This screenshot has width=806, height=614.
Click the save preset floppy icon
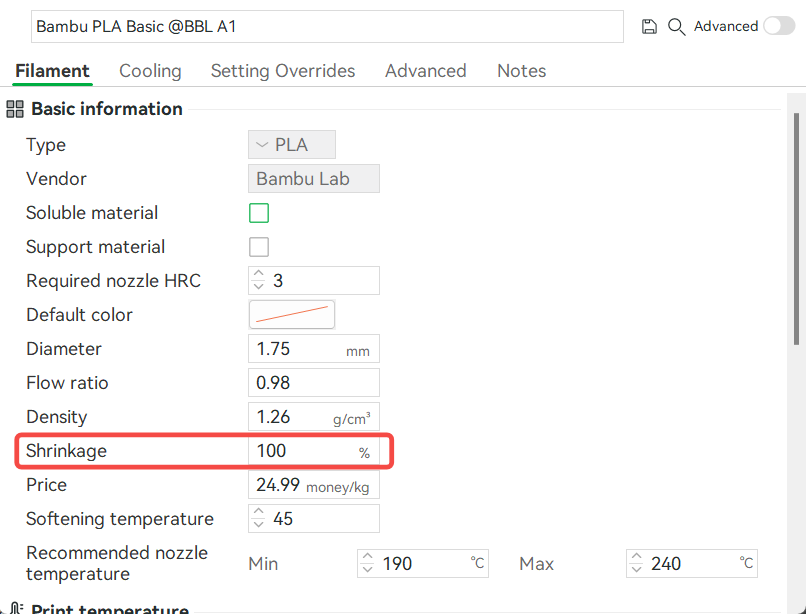click(x=649, y=26)
